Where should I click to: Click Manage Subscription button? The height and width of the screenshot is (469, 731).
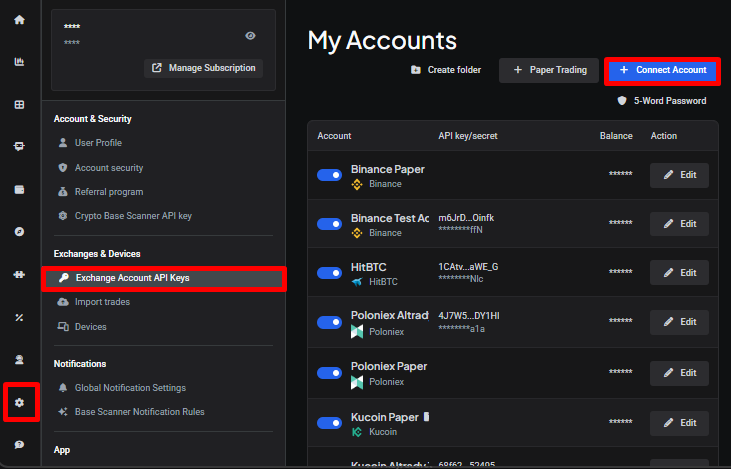tap(203, 68)
